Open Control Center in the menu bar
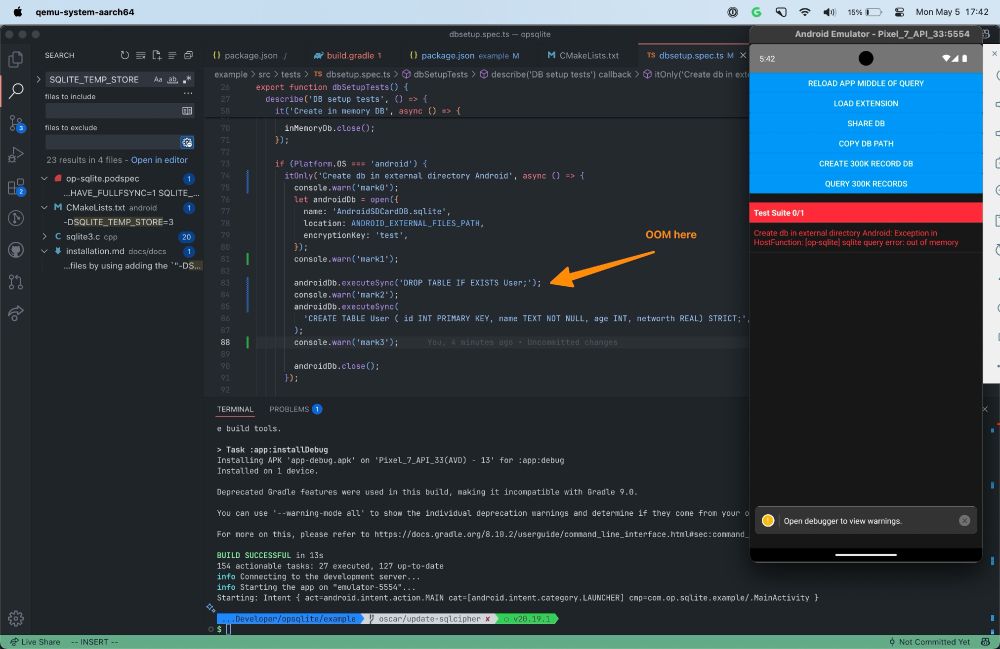1000x649 pixels. tap(899, 11)
